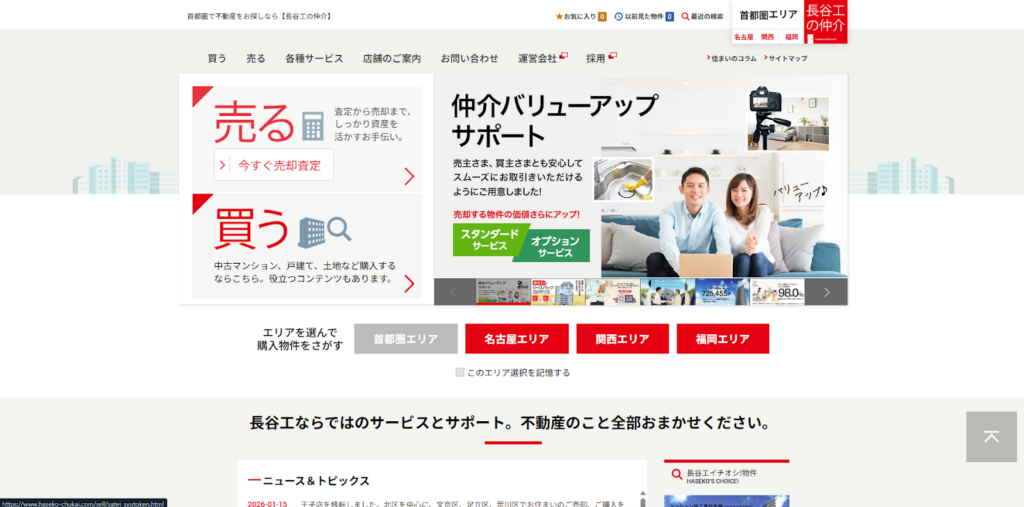
Task: Click the 2026-01-15 news date
Action: (267, 504)
